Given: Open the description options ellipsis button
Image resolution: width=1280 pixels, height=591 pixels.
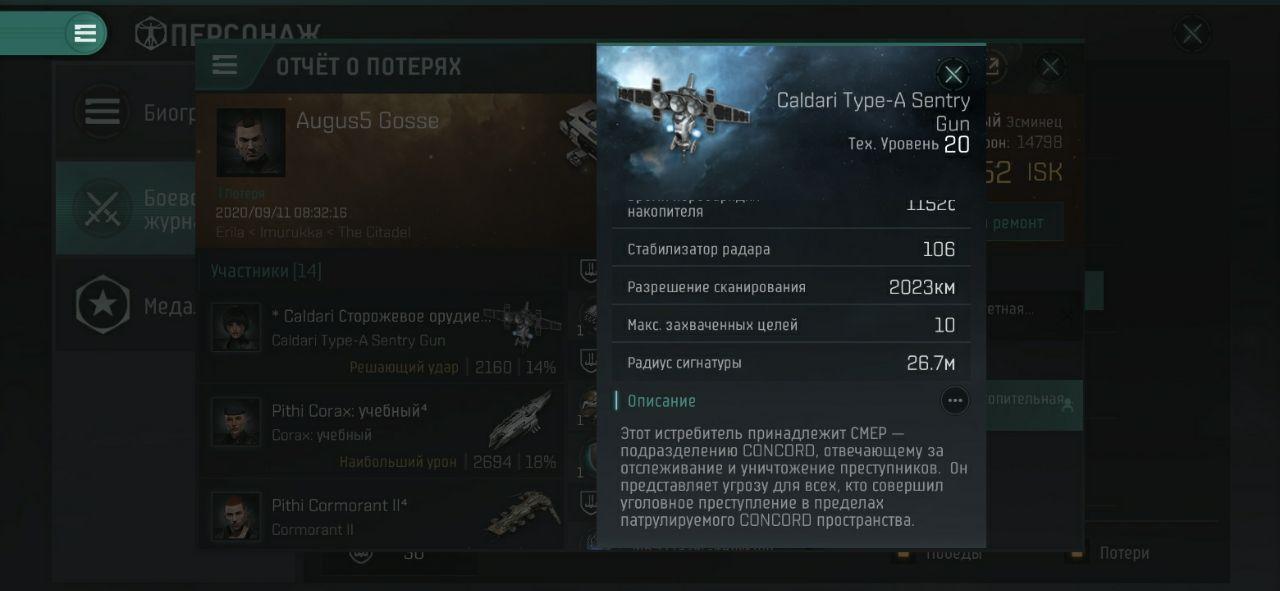Looking at the screenshot, I should click(x=955, y=401).
